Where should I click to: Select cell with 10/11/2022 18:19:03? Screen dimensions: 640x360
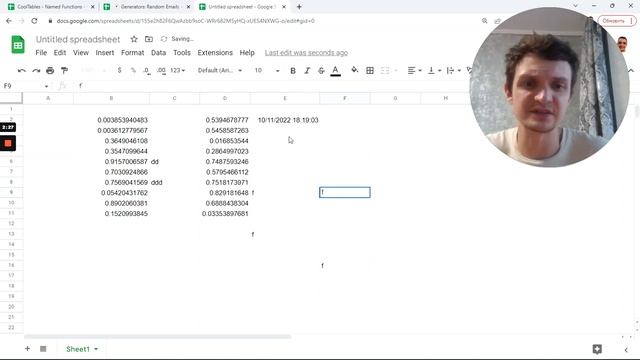click(x=285, y=120)
